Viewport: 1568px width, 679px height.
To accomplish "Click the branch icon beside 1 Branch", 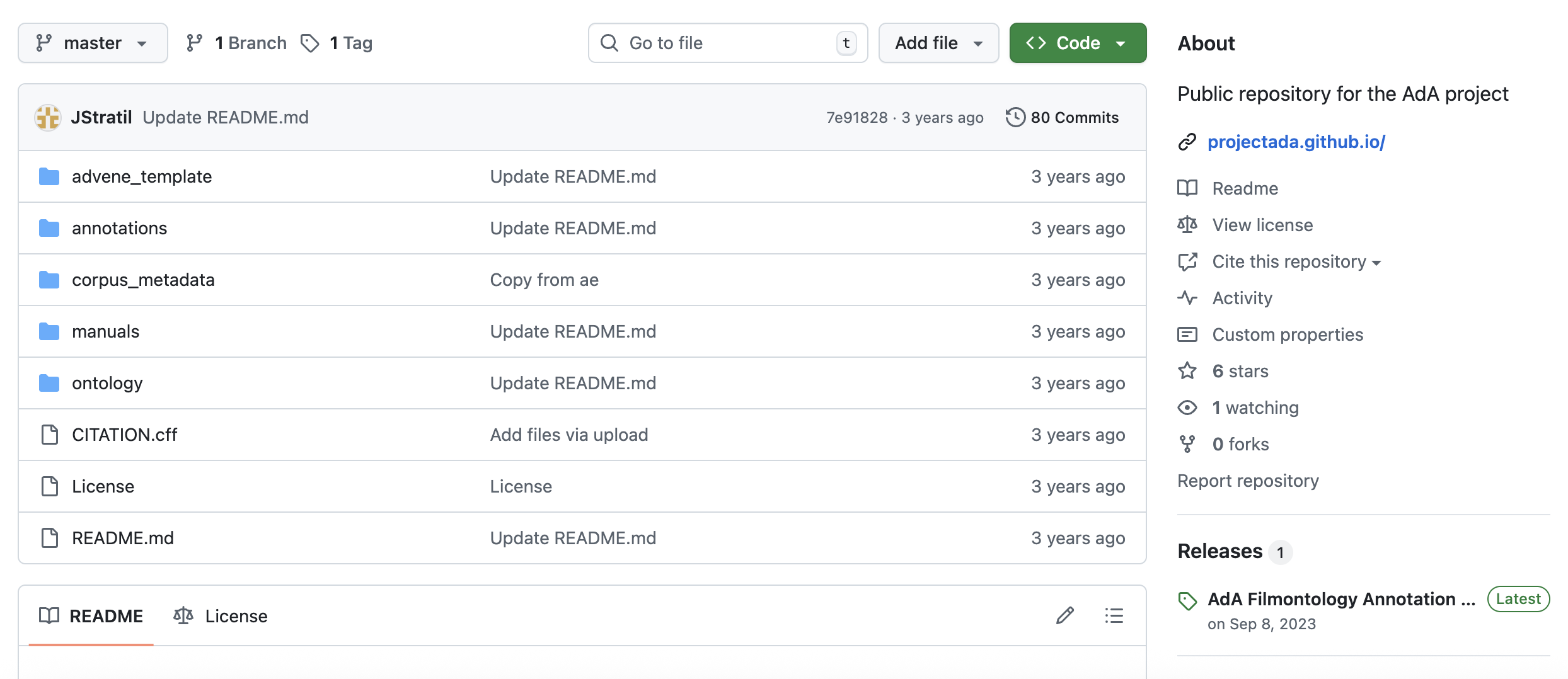I will click(194, 43).
